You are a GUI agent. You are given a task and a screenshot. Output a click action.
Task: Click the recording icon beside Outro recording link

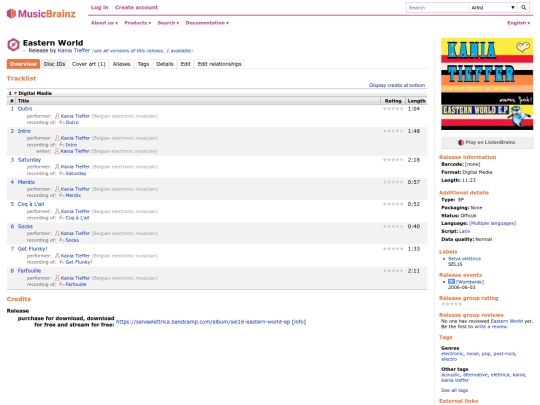(62, 122)
